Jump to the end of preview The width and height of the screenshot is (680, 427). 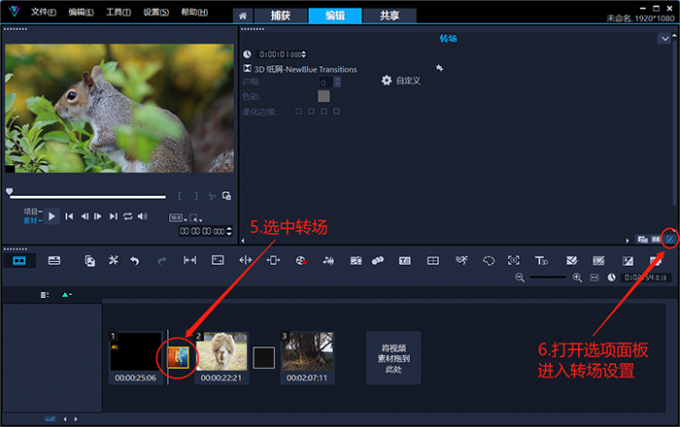tap(113, 216)
